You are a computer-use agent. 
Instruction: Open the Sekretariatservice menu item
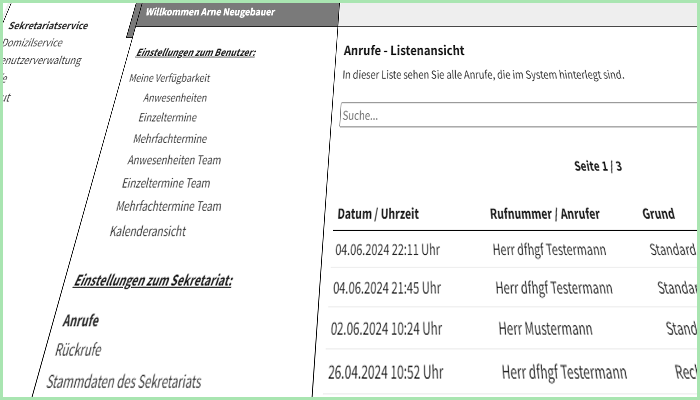coord(62,25)
